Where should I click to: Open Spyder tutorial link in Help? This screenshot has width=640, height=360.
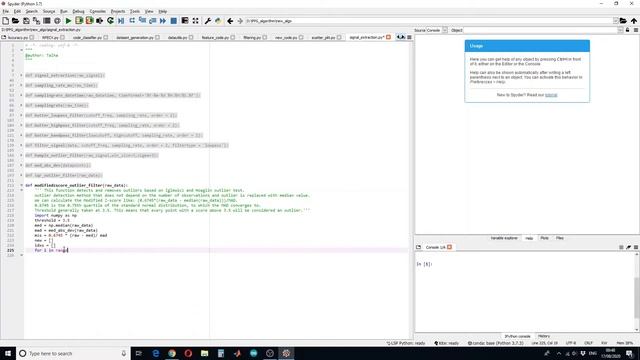point(551,95)
